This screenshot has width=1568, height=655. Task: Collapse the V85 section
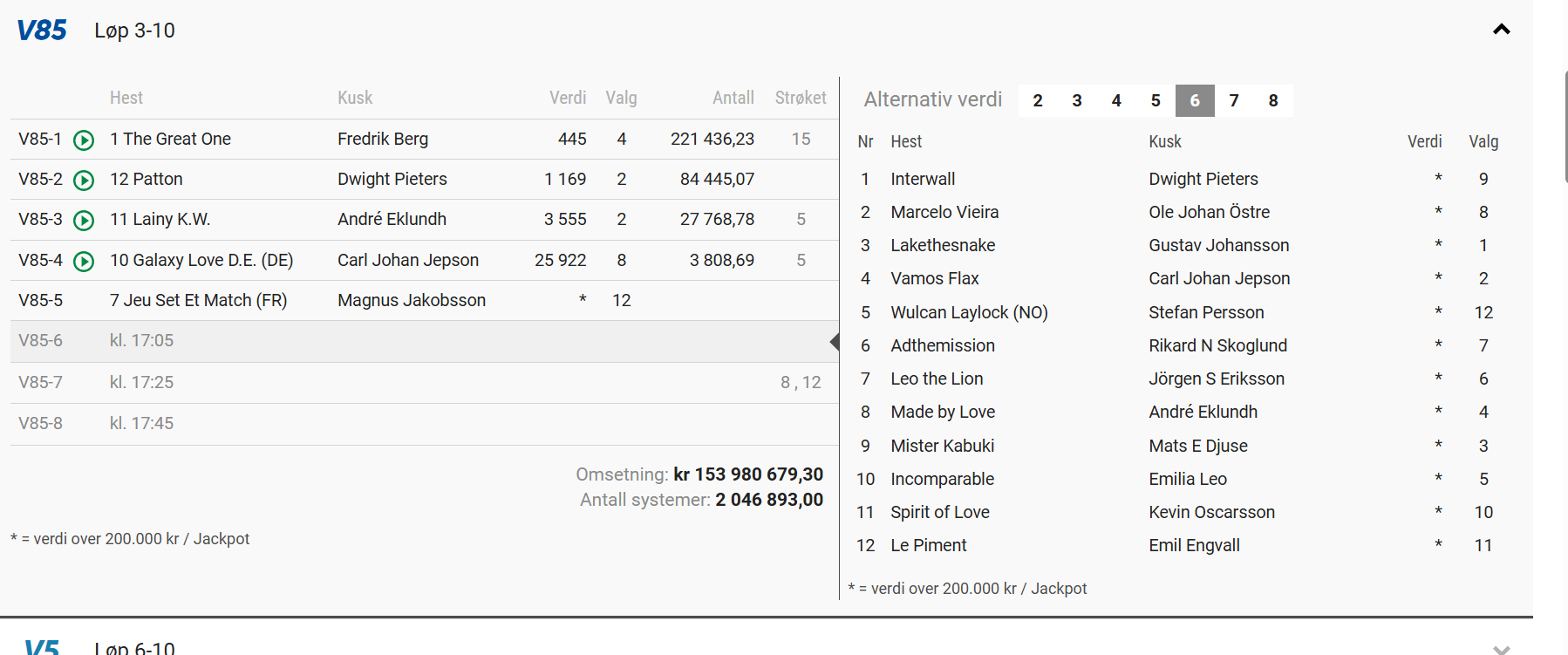coord(1501,30)
